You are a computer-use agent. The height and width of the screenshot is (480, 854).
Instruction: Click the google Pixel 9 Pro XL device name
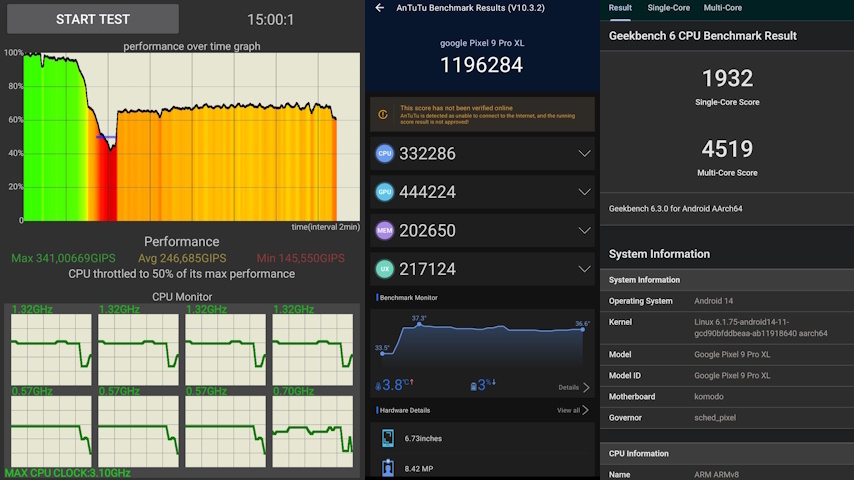pos(482,43)
